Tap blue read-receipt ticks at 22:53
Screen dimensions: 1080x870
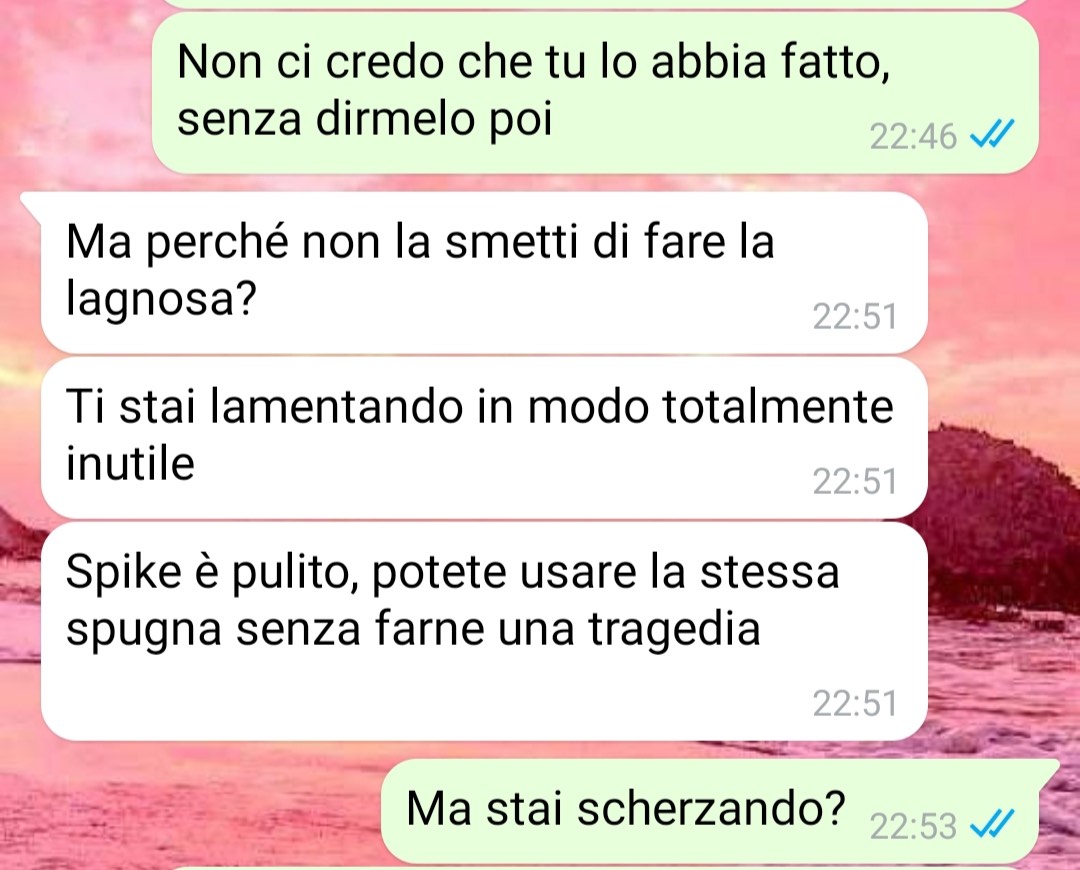tap(992, 824)
